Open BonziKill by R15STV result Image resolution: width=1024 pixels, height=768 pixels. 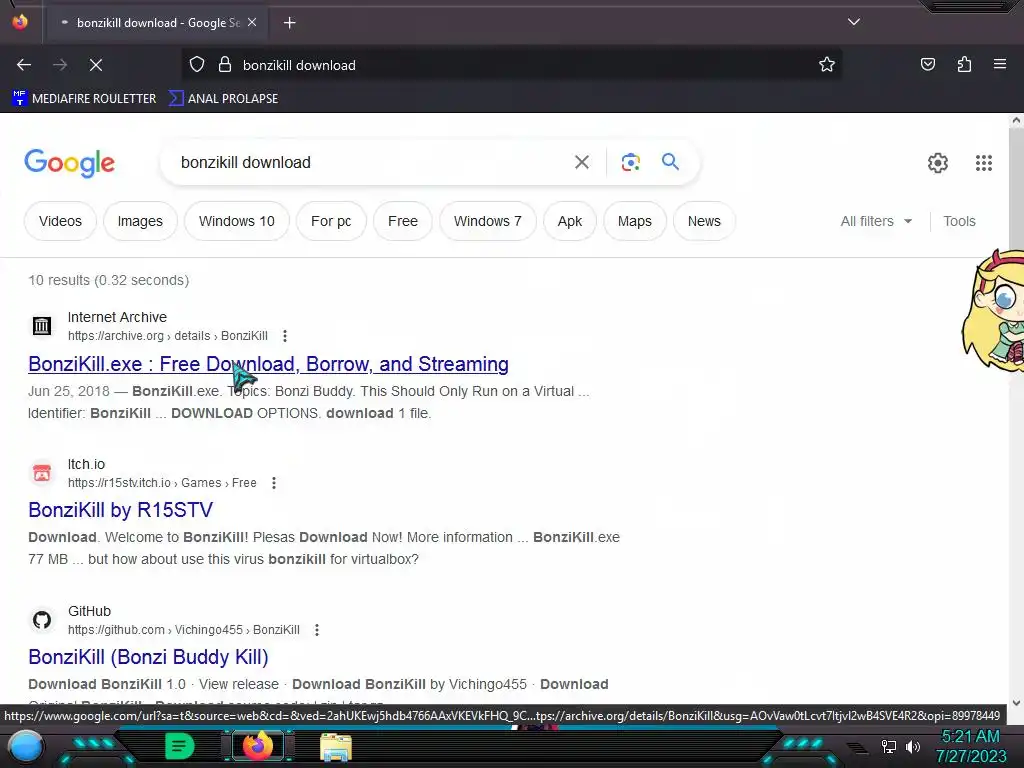(x=121, y=510)
